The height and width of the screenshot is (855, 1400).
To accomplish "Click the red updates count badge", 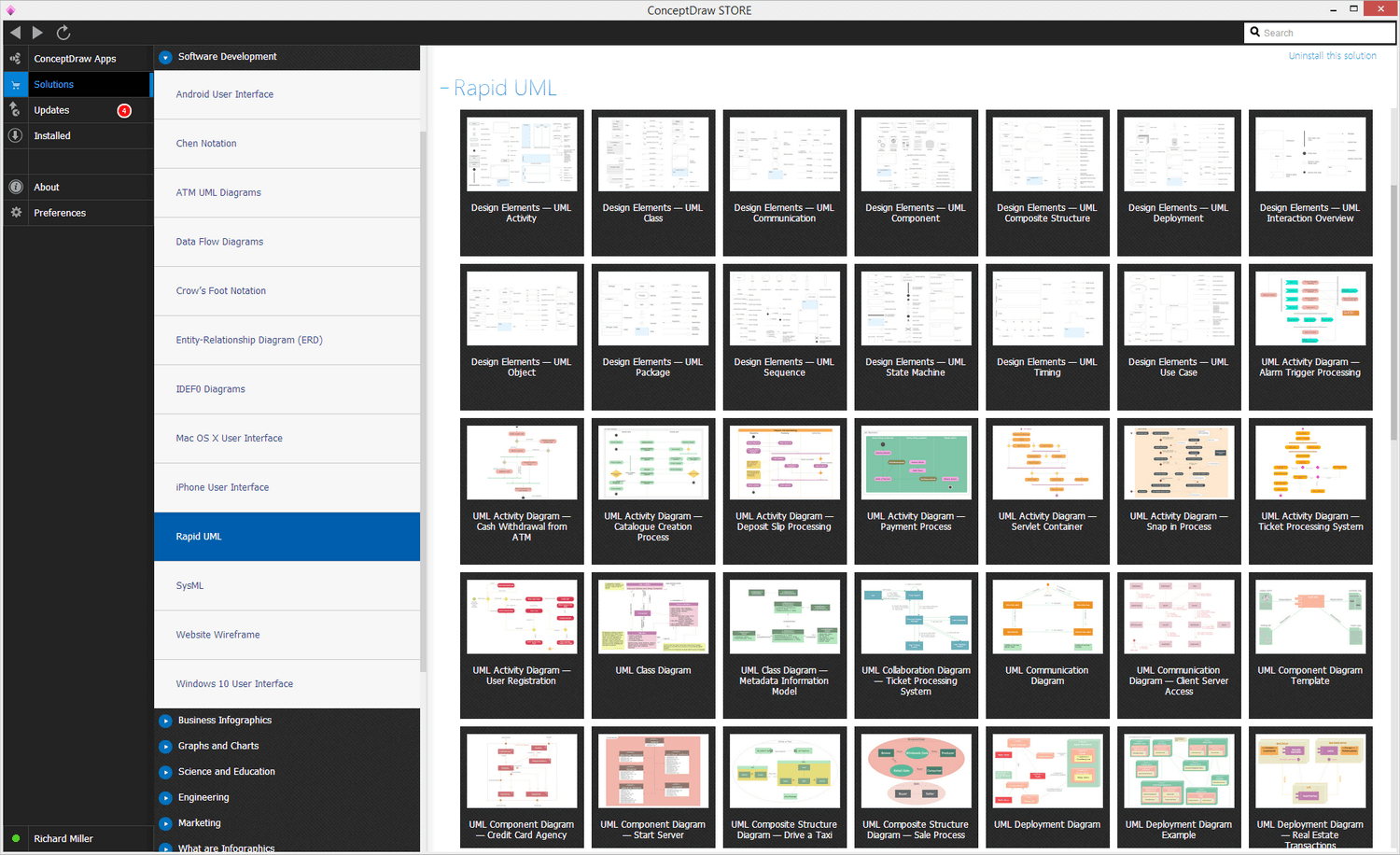I will pos(124,110).
